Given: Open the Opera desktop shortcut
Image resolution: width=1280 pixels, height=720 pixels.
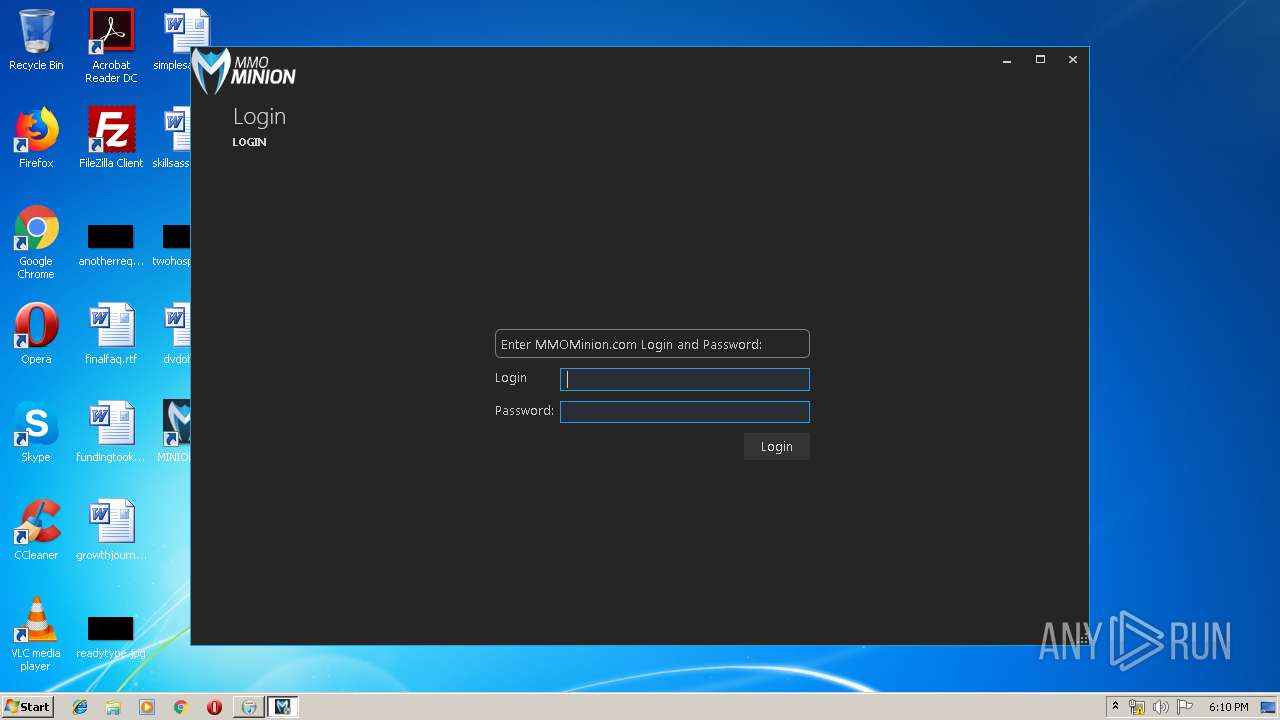Looking at the screenshot, I should click(x=36, y=334).
